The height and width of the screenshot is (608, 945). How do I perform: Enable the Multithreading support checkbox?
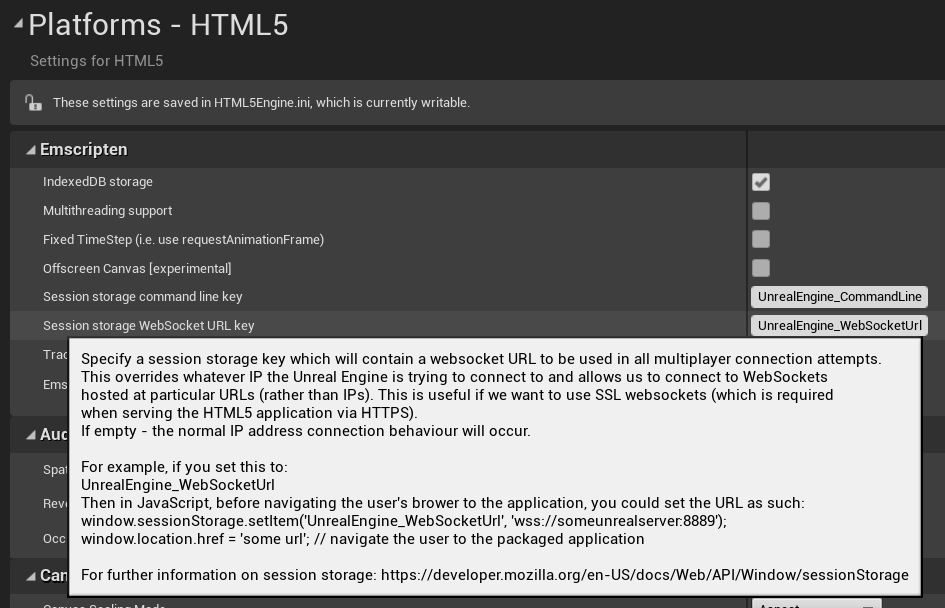(x=761, y=211)
